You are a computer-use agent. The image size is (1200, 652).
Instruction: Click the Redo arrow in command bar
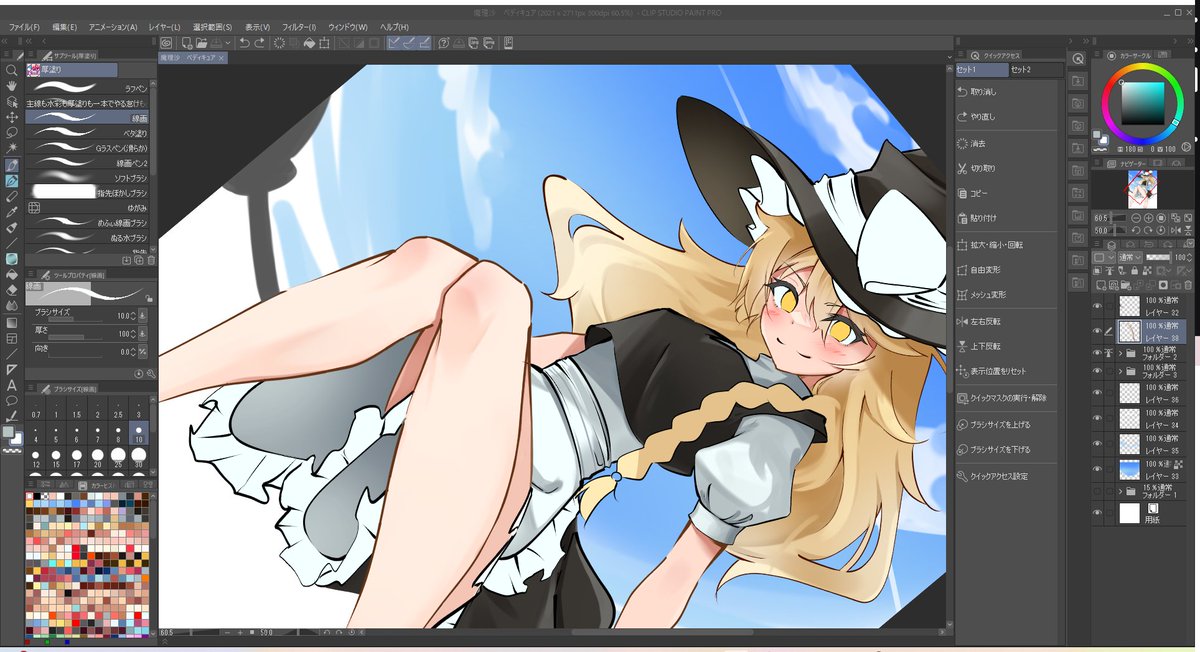pos(260,43)
